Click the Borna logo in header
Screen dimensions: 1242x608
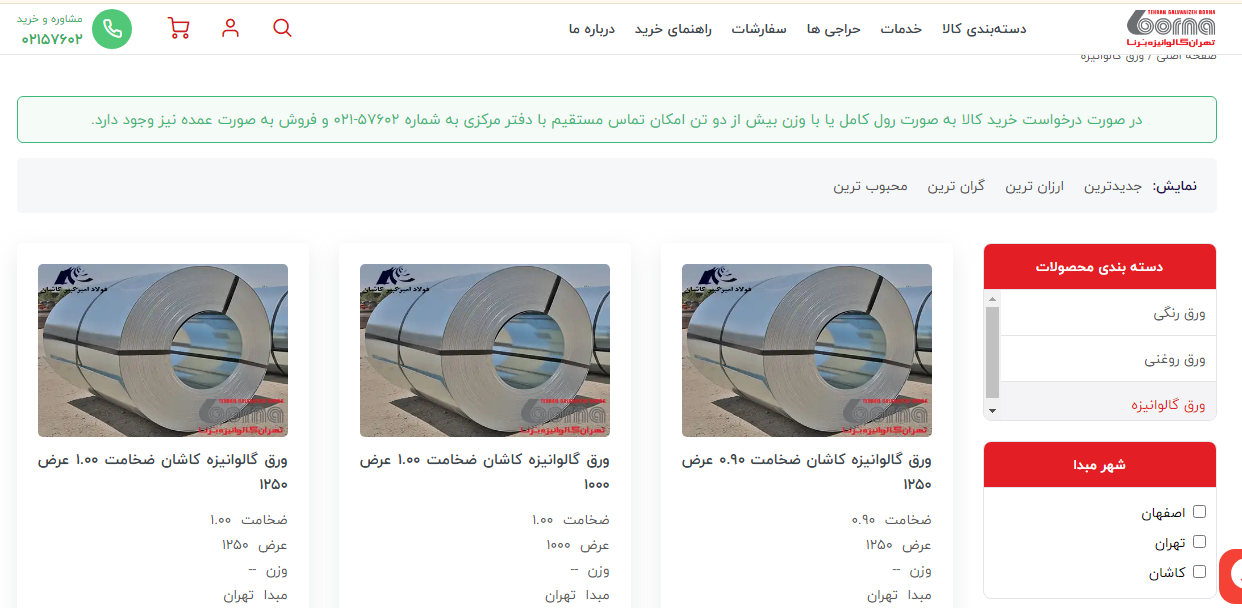tap(1170, 28)
